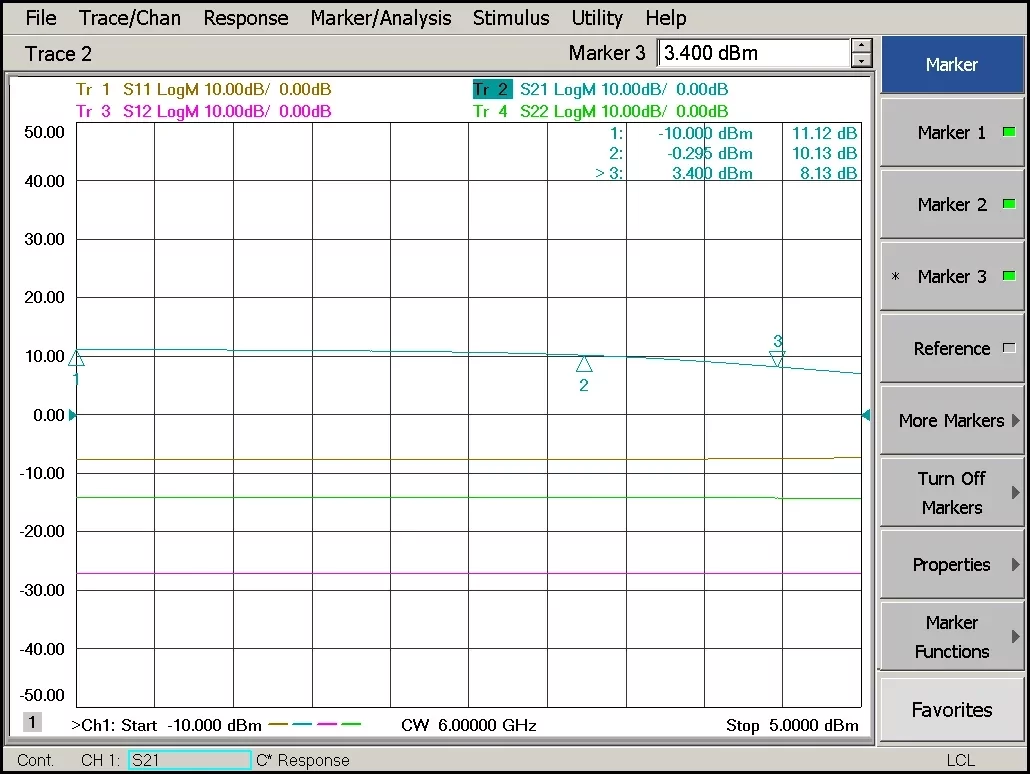Viewport: 1030px width, 774px height.
Task: Decrement Marker 3 value with down arrow
Action: point(861,60)
